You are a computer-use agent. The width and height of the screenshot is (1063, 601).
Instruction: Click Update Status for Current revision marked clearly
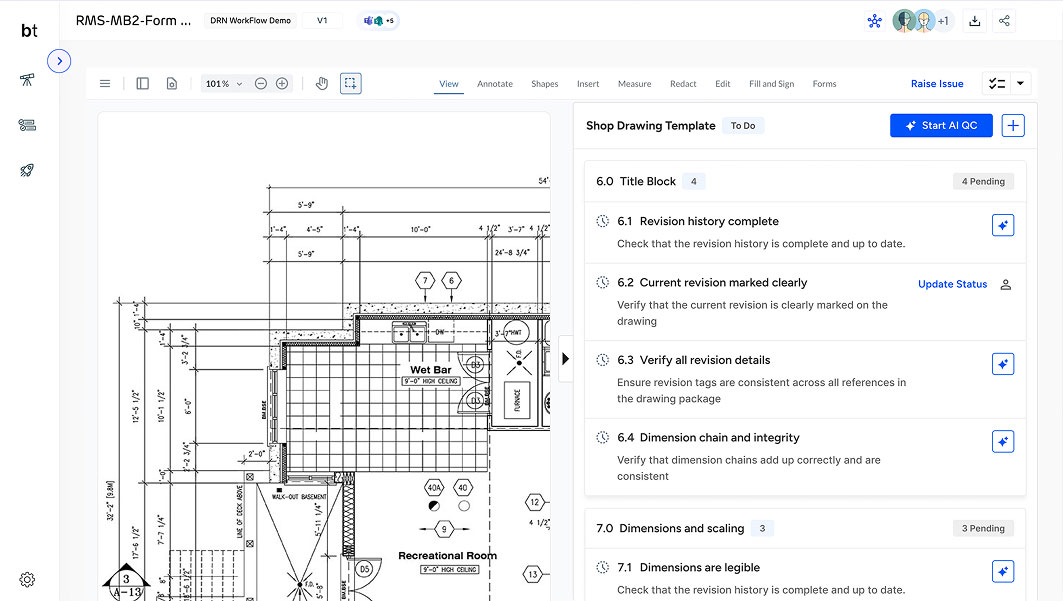coord(952,284)
